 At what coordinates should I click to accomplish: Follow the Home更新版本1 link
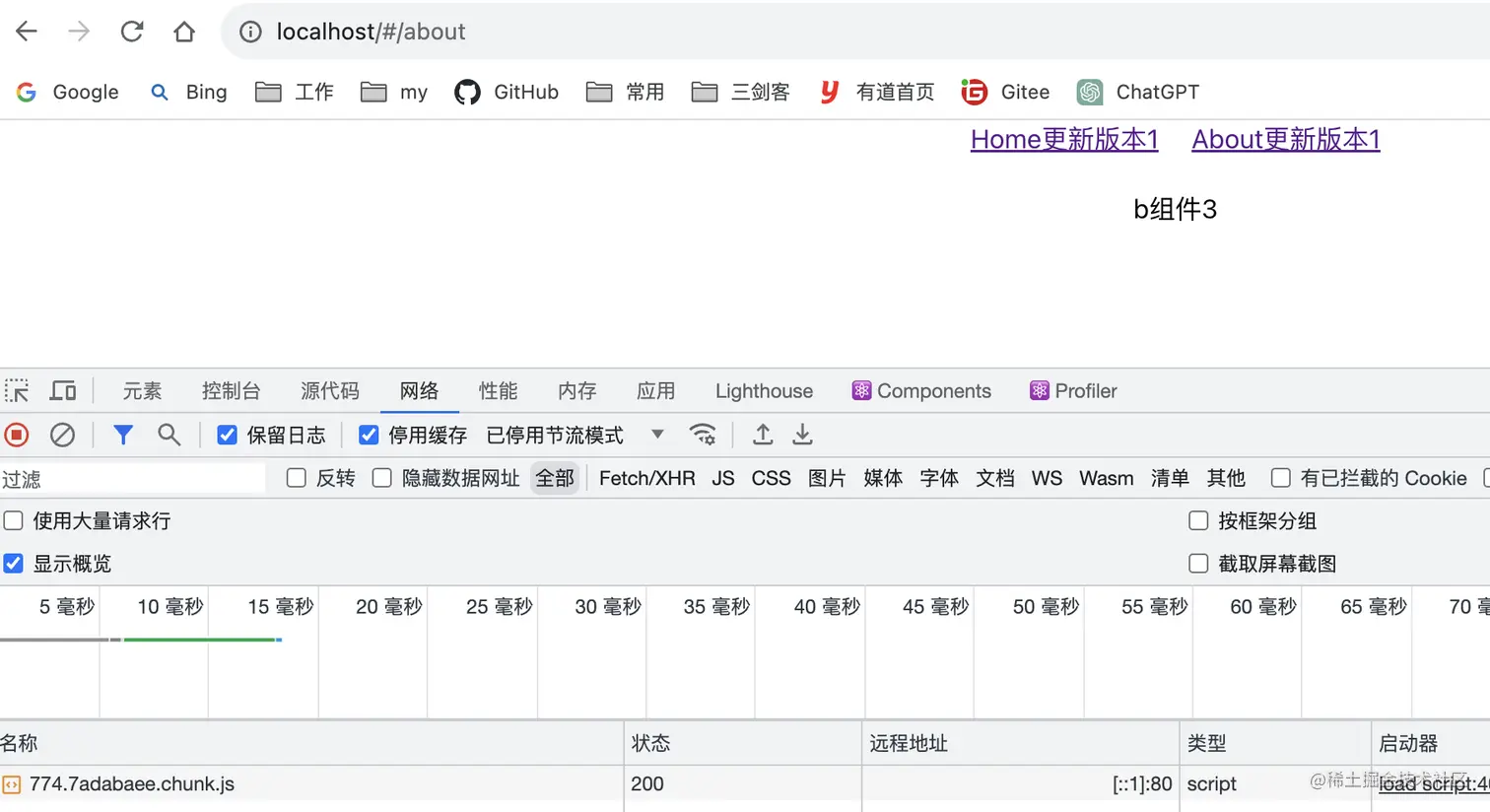click(1064, 140)
